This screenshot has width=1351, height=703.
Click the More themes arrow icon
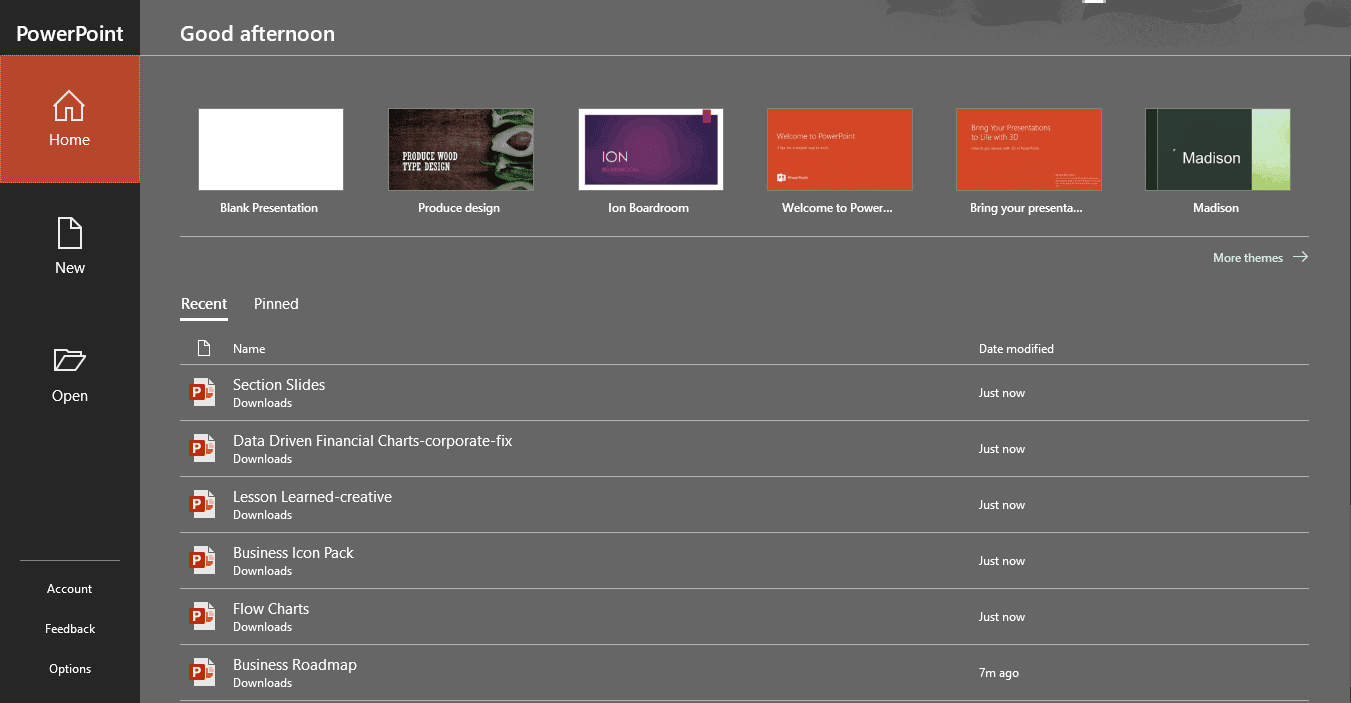1300,257
